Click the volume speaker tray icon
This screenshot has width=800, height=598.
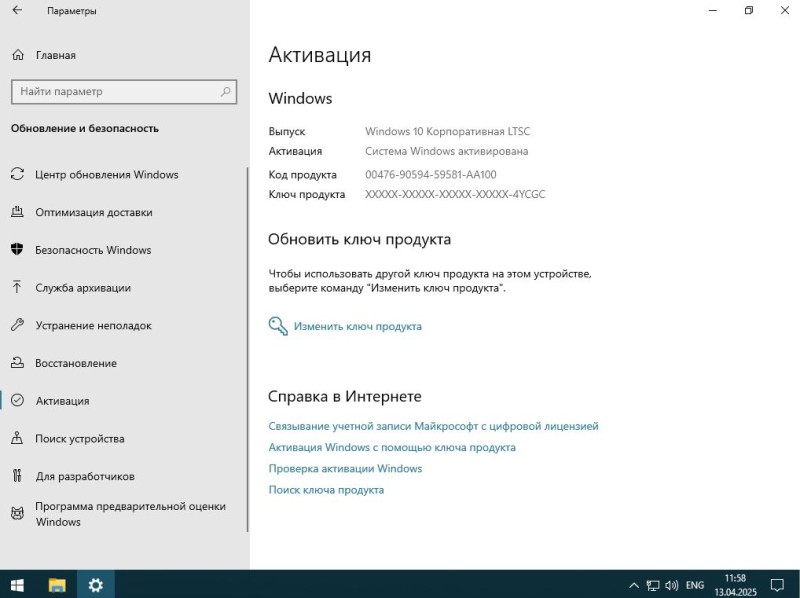(672, 585)
